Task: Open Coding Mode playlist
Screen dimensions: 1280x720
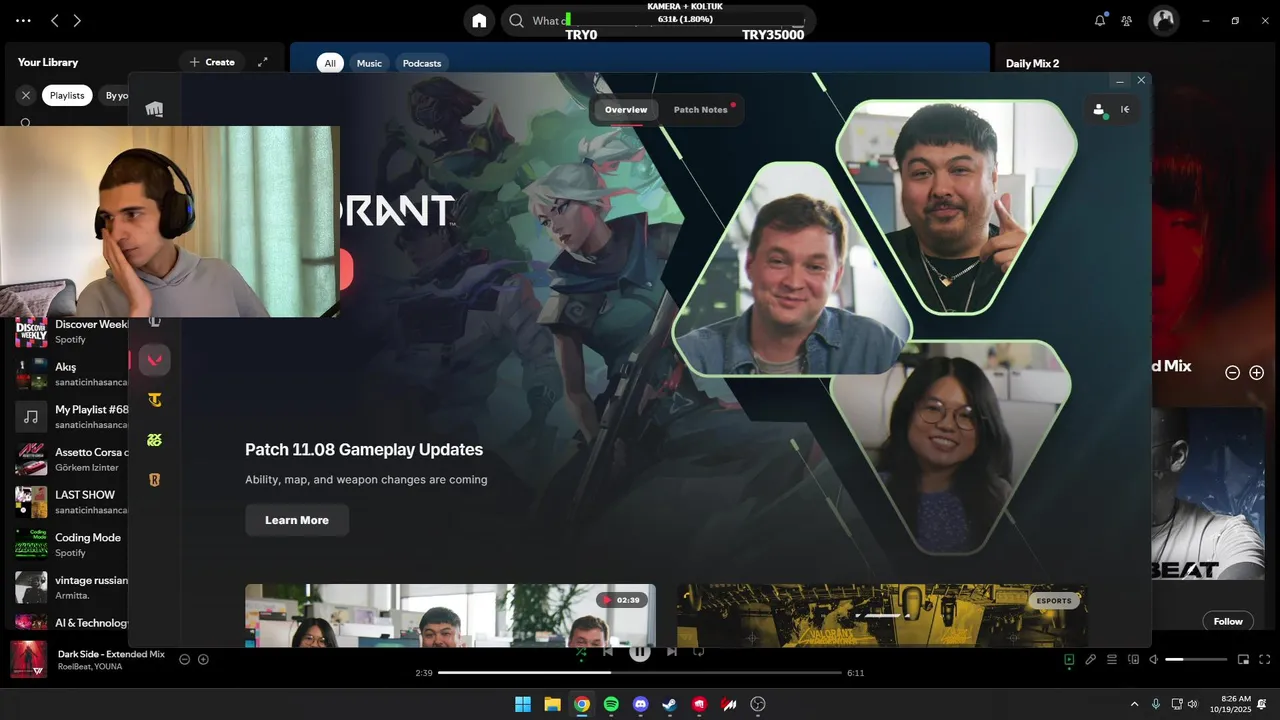Action: [x=70, y=545]
